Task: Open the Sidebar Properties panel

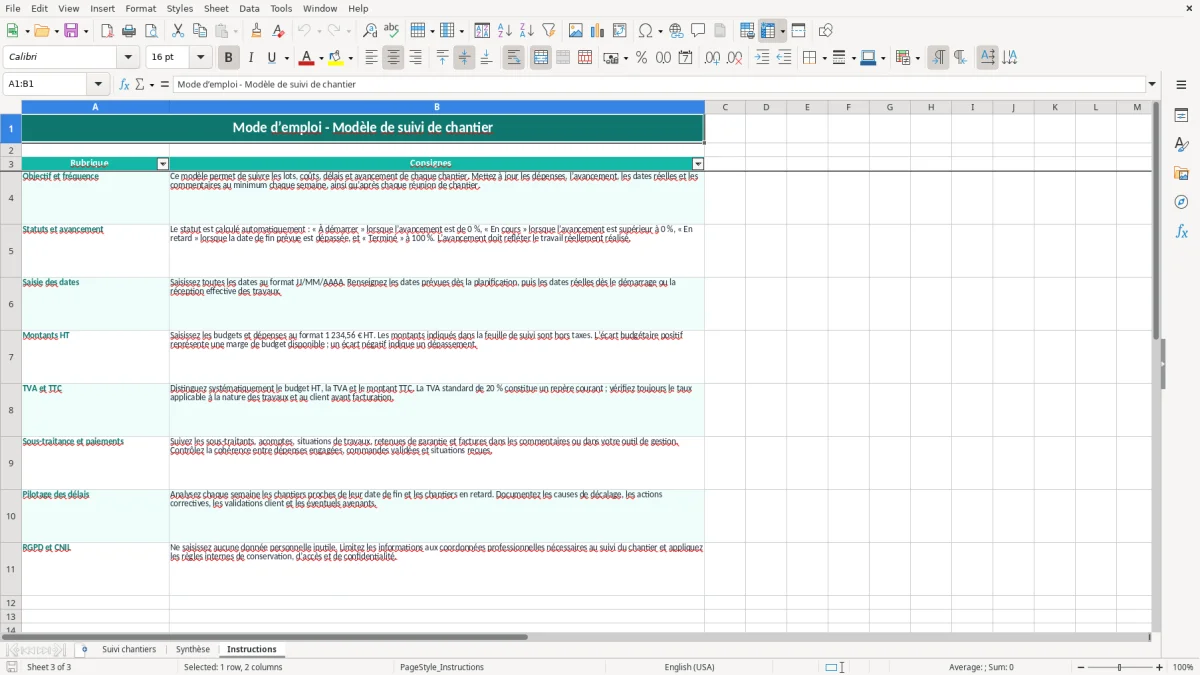Action: [x=1181, y=116]
